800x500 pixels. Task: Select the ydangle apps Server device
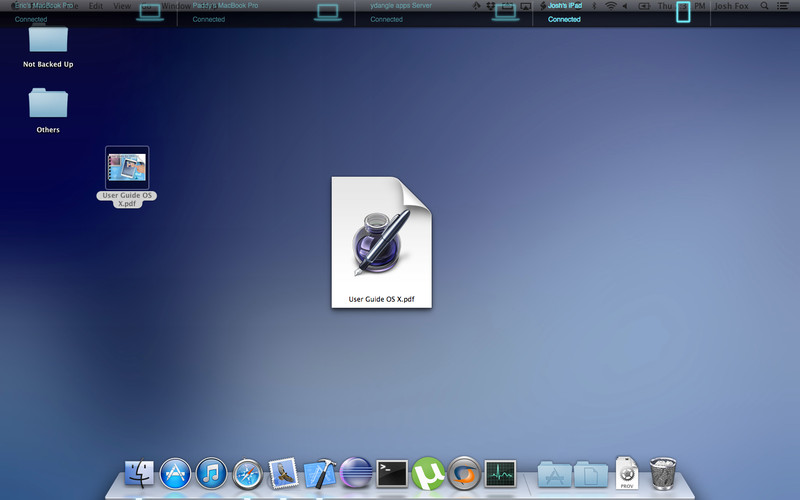(x=443, y=13)
